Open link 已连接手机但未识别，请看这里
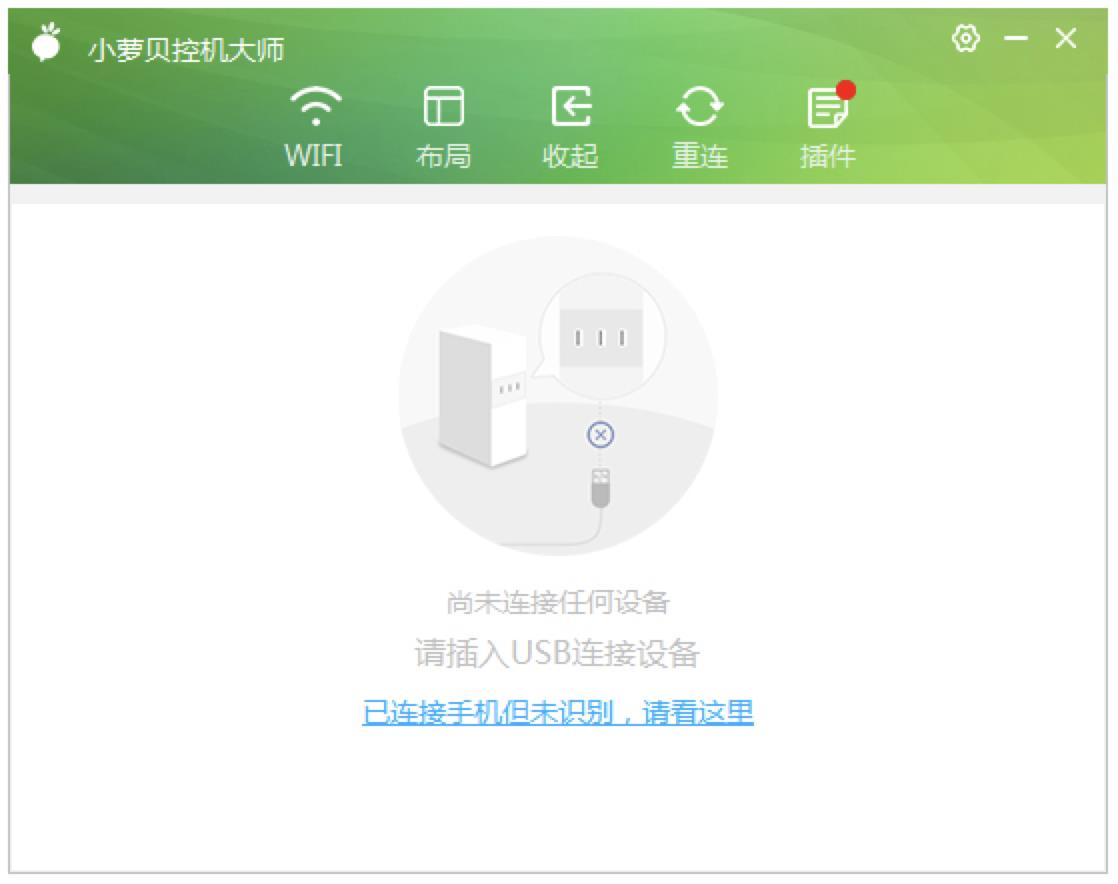 tap(558, 712)
